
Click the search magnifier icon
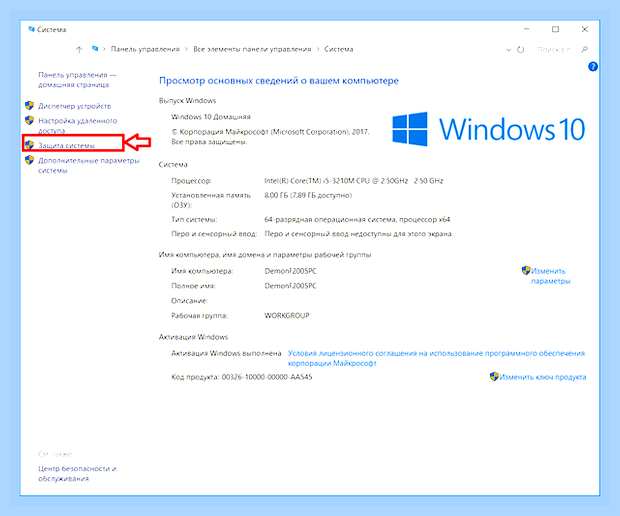(584, 49)
